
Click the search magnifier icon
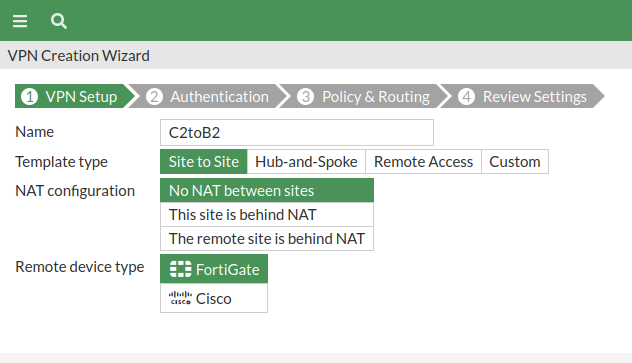59,21
